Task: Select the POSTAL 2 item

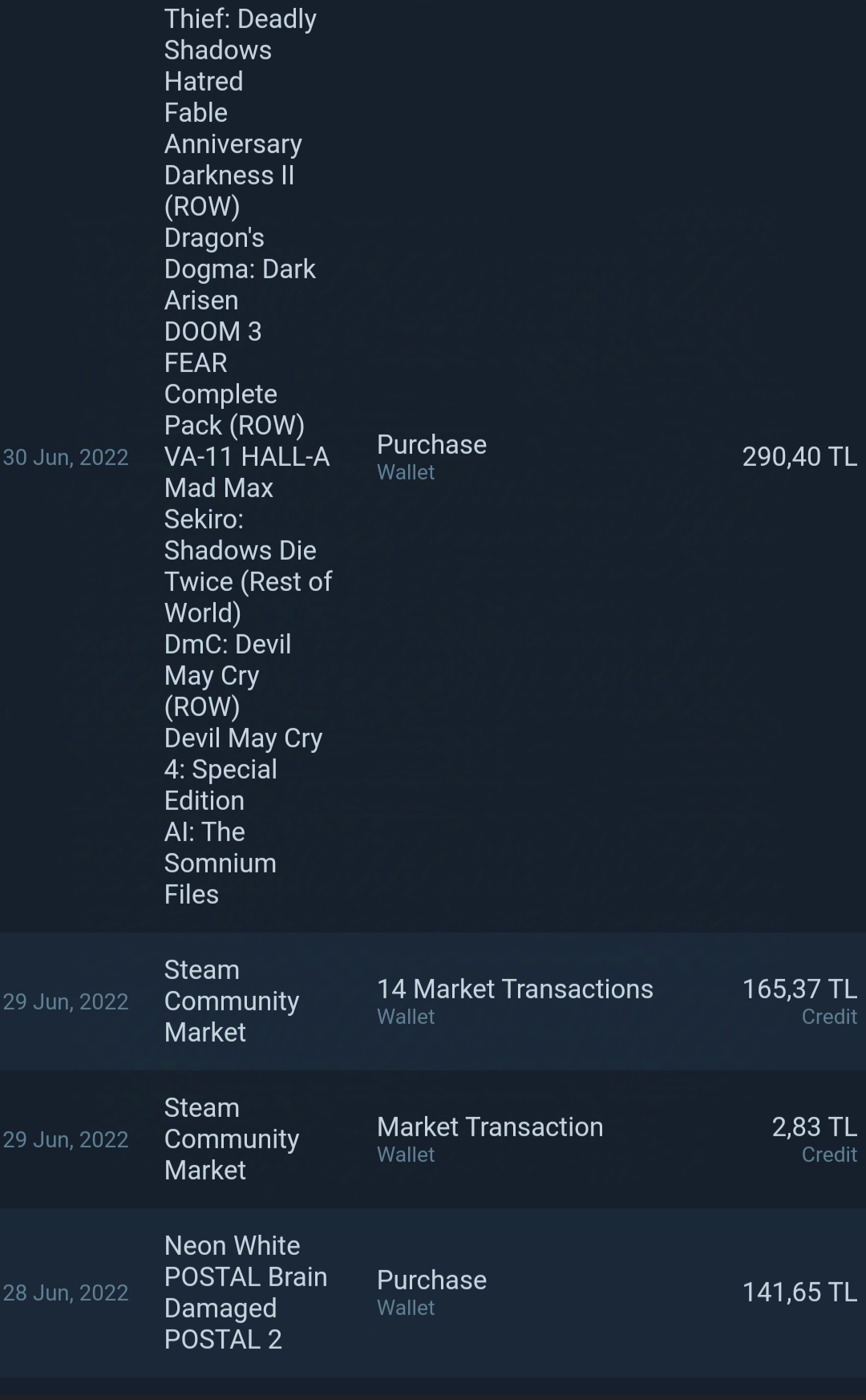Action: point(223,1339)
